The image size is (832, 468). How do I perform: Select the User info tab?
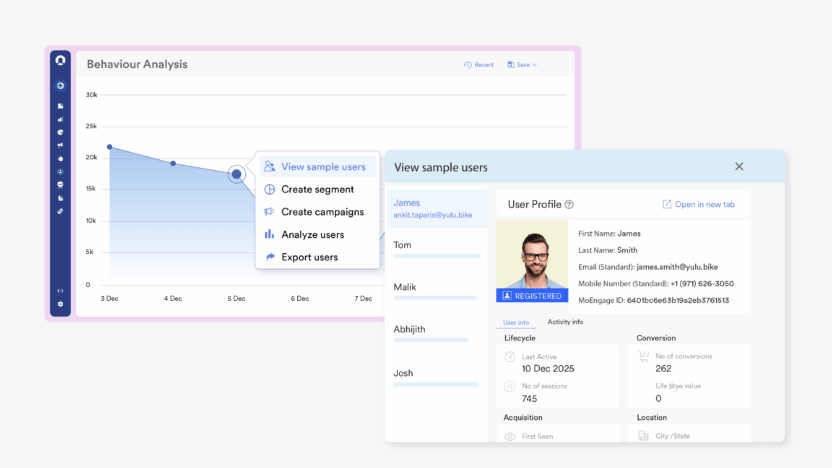(x=516, y=322)
